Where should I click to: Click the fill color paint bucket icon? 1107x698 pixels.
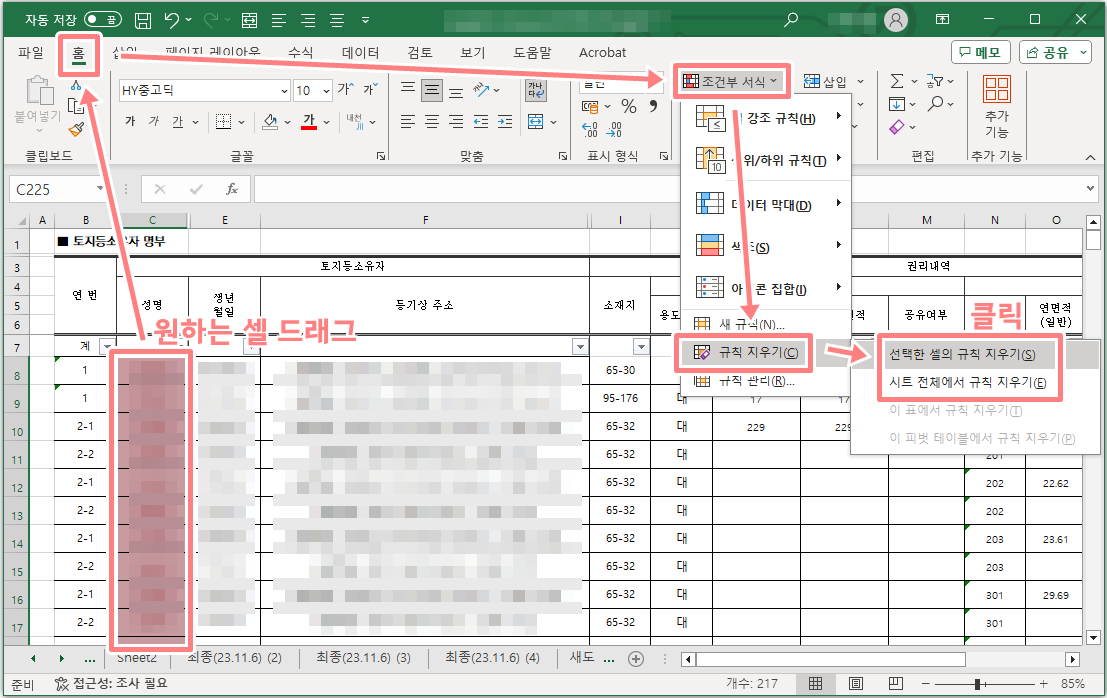coord(268,121)
